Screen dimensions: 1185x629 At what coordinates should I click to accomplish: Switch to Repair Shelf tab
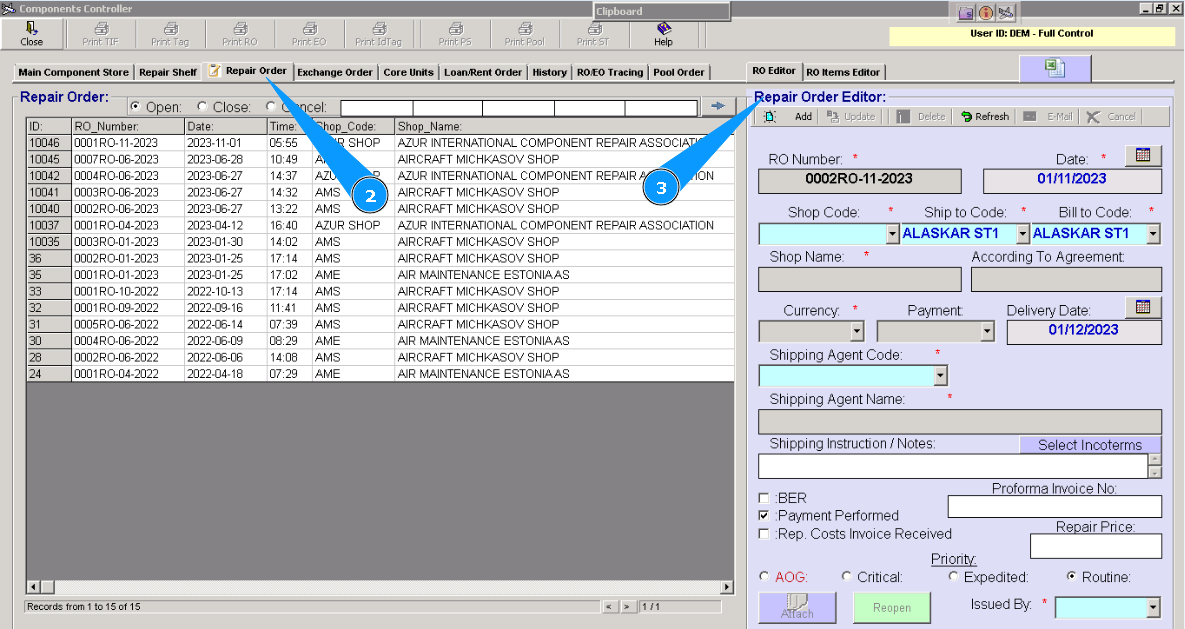click(x=168, y=73)
